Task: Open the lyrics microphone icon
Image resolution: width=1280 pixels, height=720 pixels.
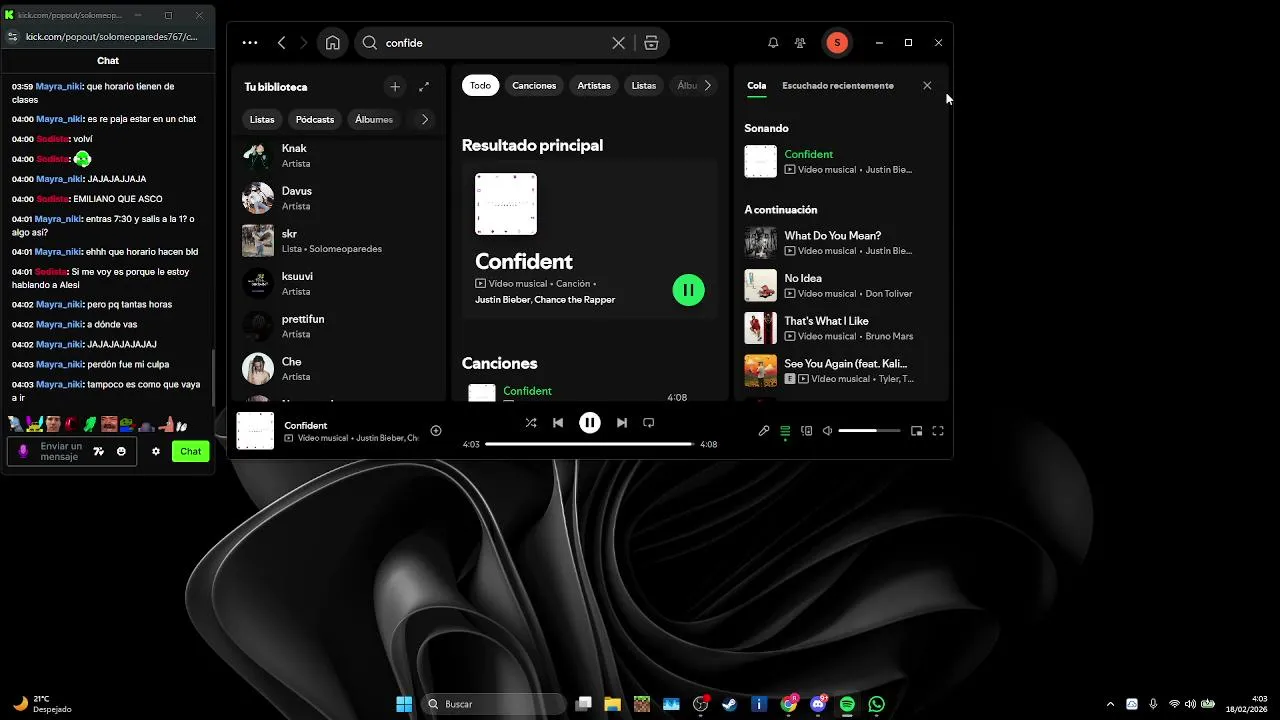Action: [x=764, y=431]
